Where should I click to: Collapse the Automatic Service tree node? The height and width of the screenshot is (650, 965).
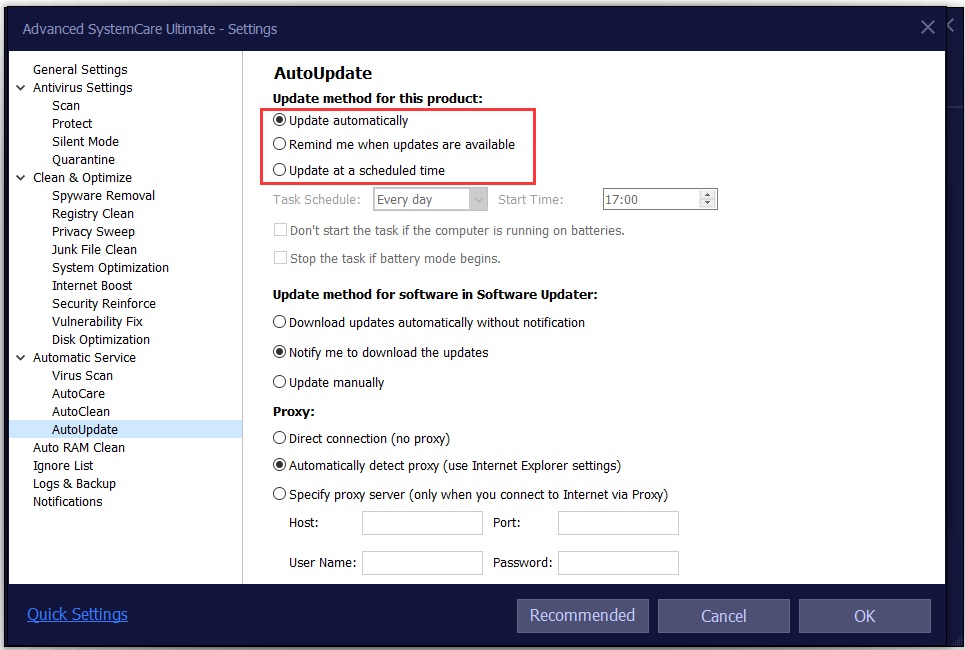20,358
